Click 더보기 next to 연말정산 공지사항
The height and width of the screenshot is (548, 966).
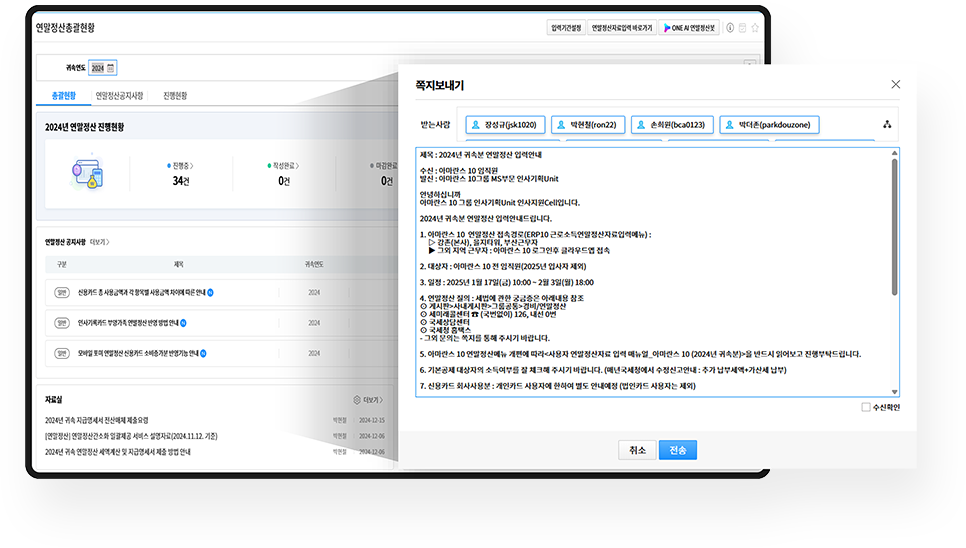[99, 242]
